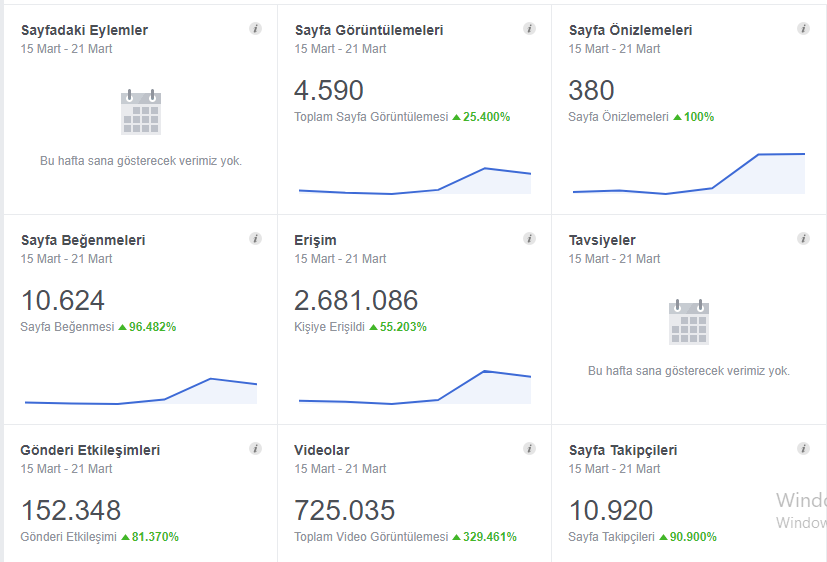
Task: Click calendar icon in Sayfadaki Eylemler card
Action: click(141, 112)
